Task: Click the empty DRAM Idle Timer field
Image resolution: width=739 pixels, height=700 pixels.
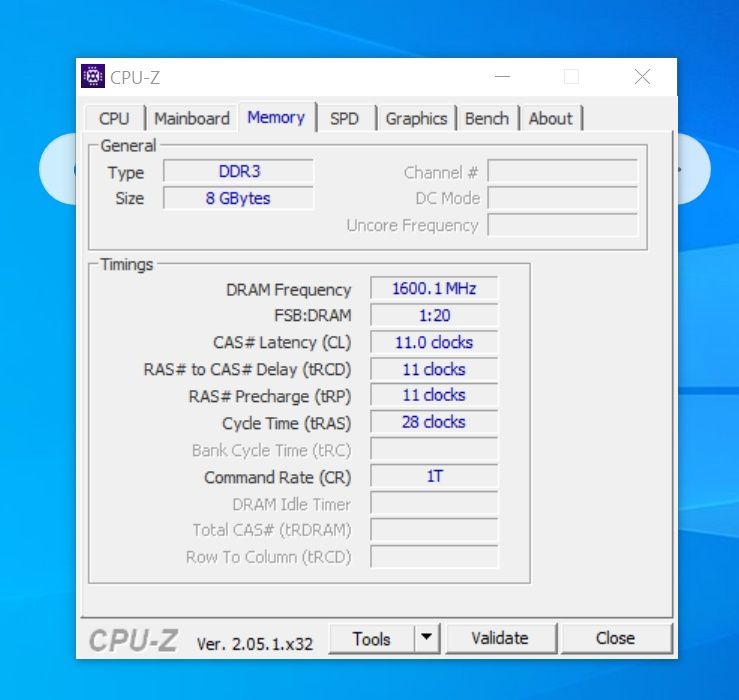Action: click(434, 503)
